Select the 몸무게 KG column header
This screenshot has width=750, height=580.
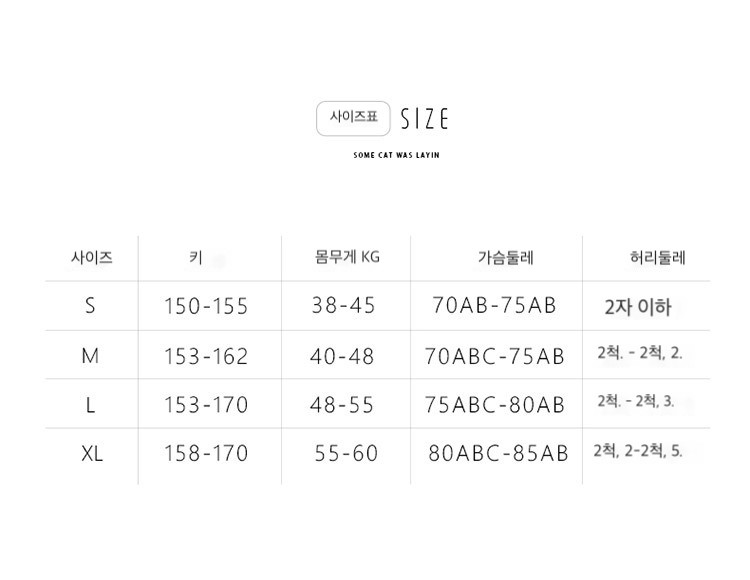point(347,257)
